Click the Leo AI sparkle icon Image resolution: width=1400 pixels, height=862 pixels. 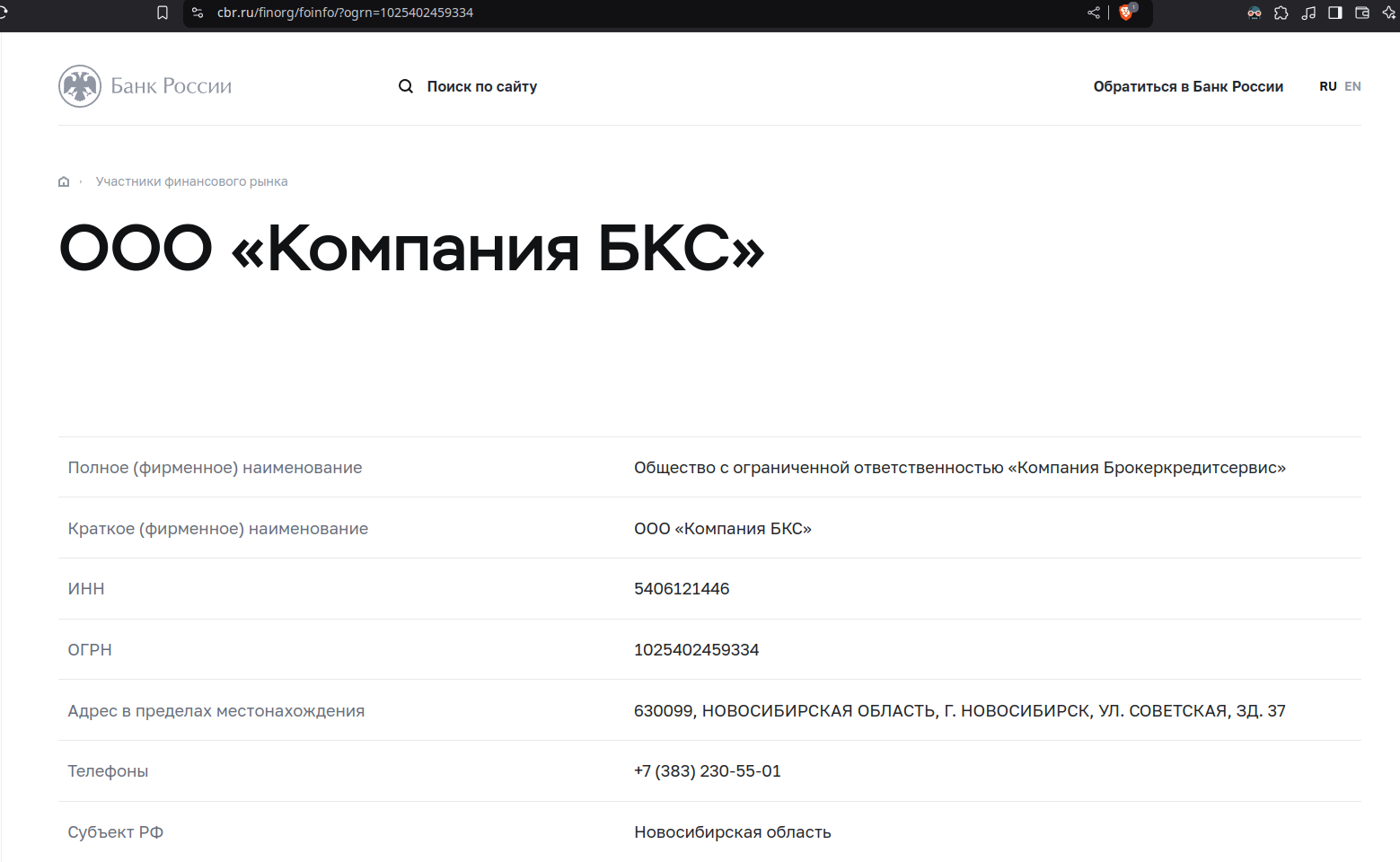point(1389,13)
